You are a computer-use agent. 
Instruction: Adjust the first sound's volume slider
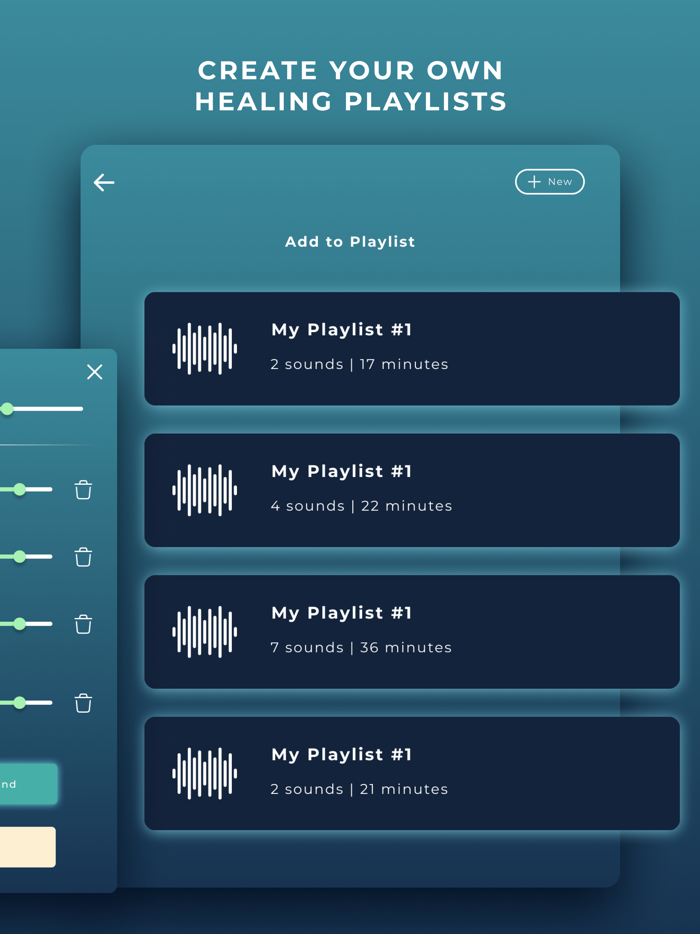[26, 490]
